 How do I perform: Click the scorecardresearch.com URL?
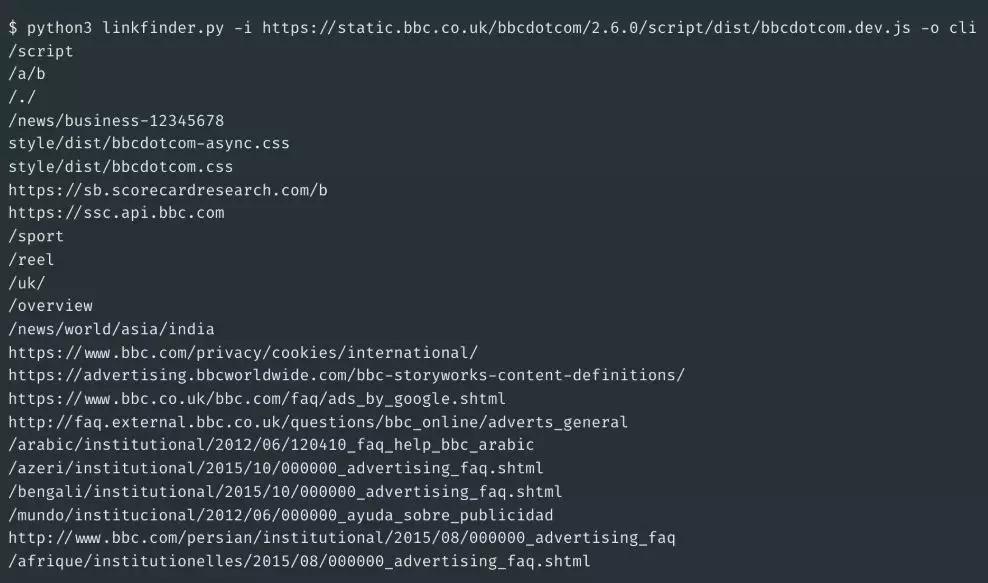tap(168, 190)
